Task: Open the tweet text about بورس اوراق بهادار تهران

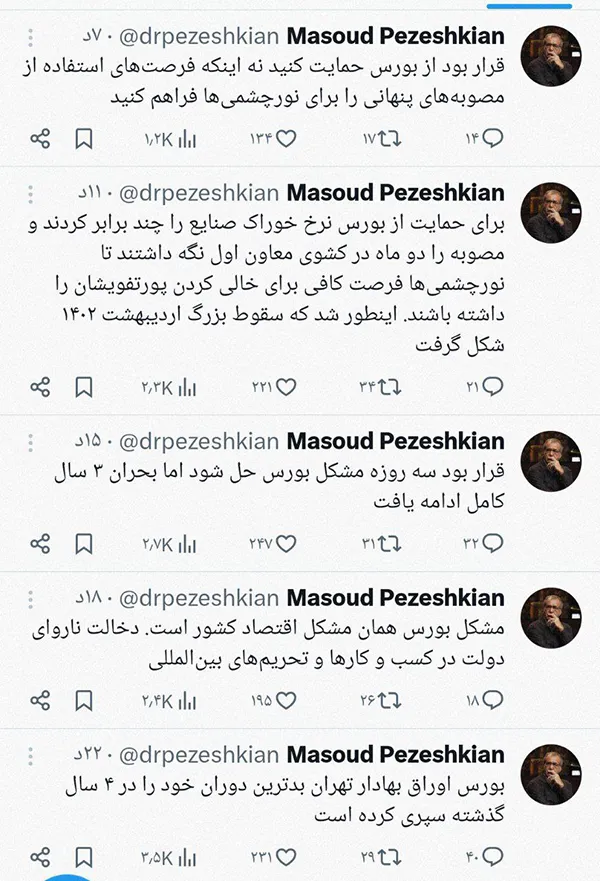Action: [285, 800]
